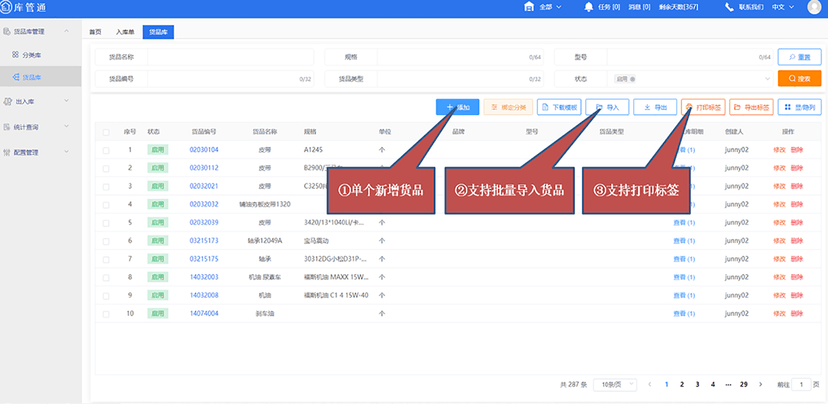Open the 全部 warehouse dropdown
This screenshot has height=404, width=828.
550,7
